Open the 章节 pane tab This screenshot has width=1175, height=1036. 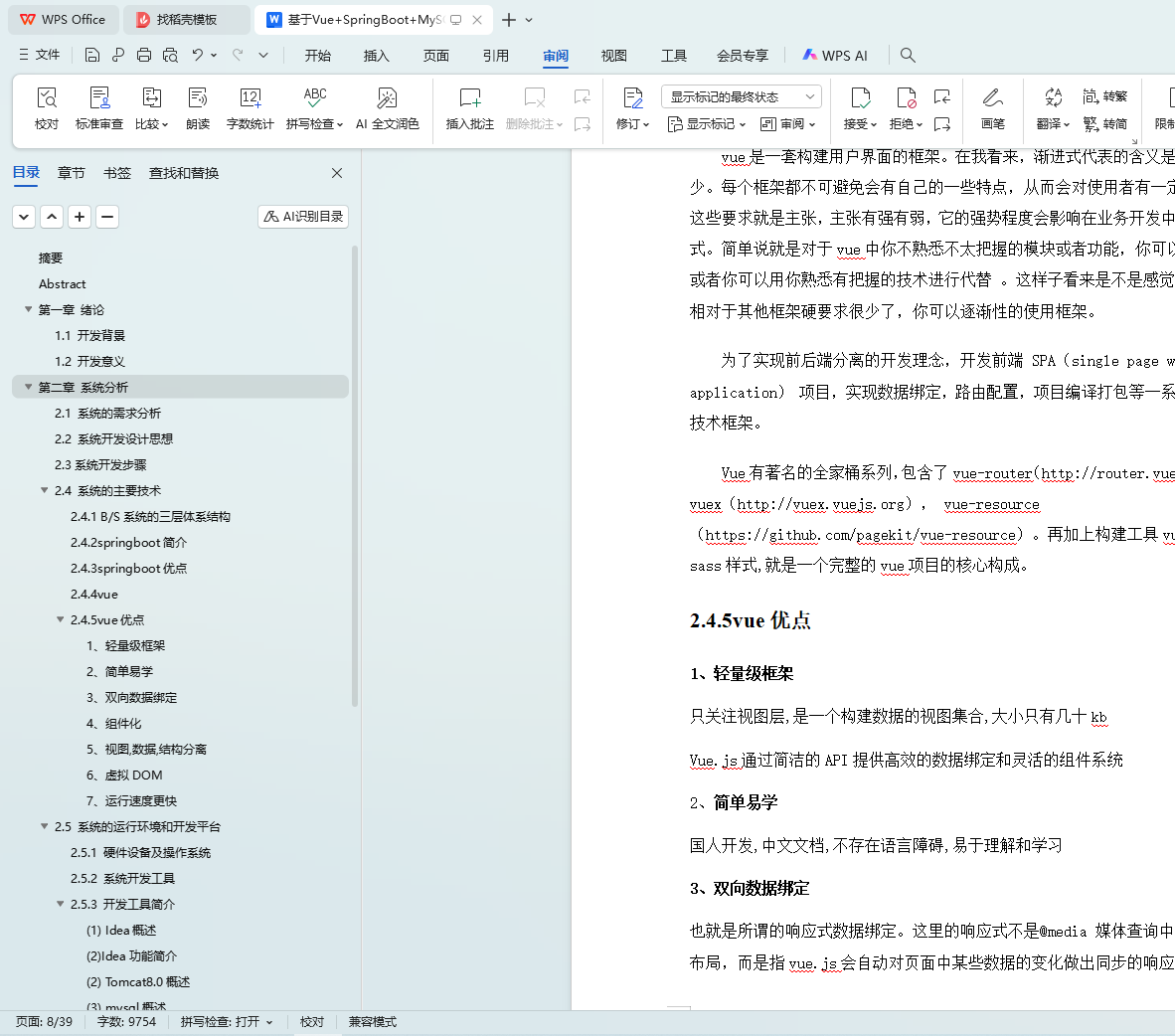[x=72, y=173]
